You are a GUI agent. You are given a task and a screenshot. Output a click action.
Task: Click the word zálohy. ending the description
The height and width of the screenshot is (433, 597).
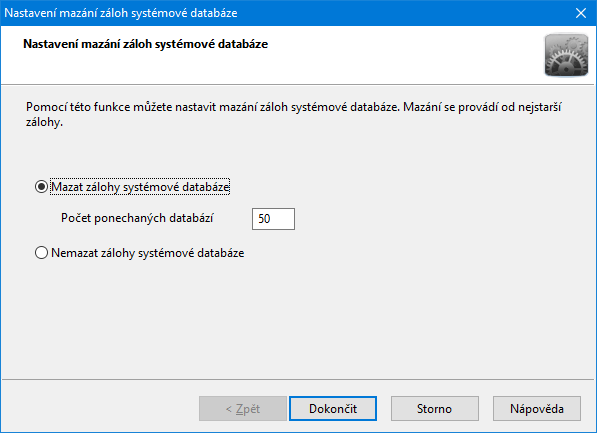[44, 122]
